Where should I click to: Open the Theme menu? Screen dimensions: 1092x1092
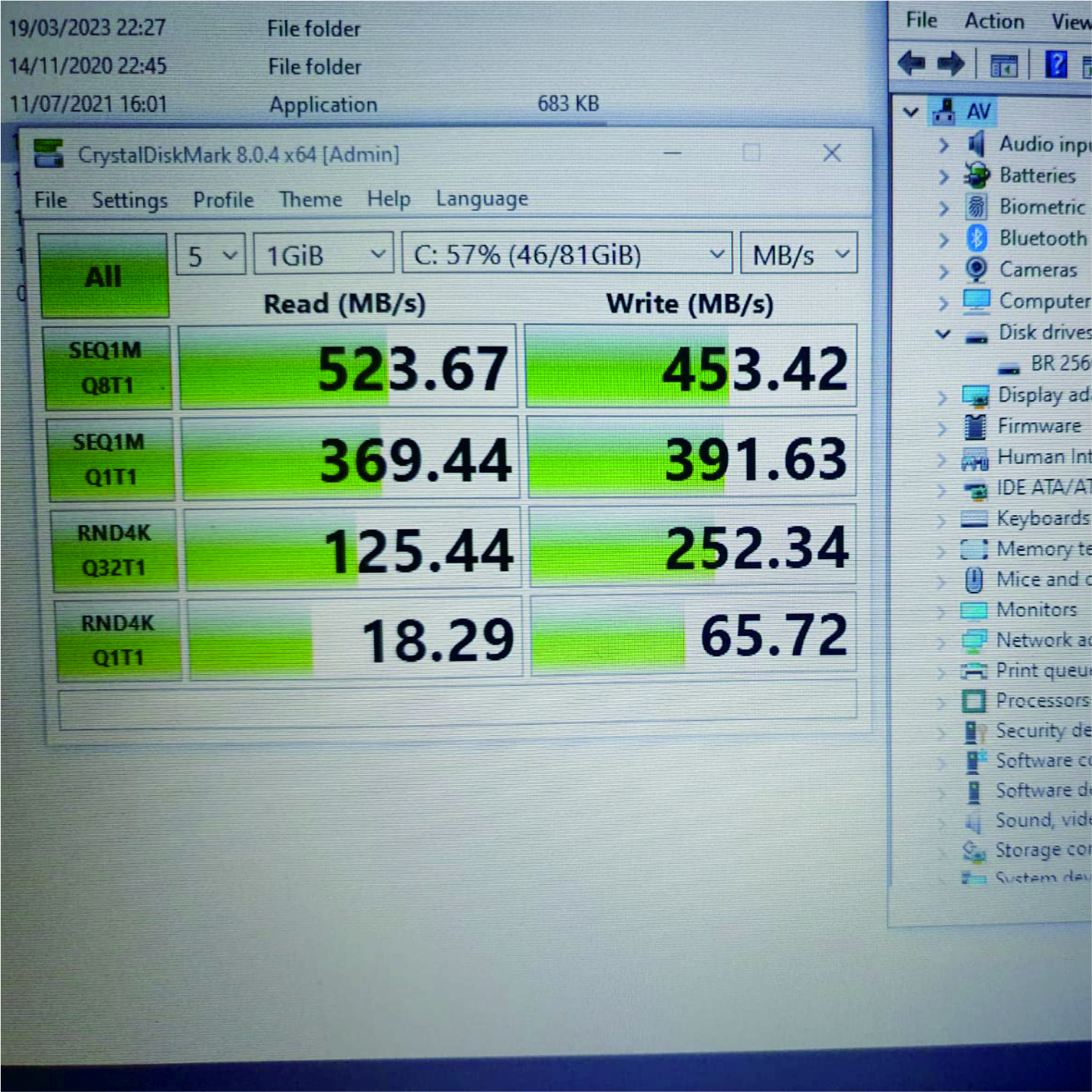point(311,199)
